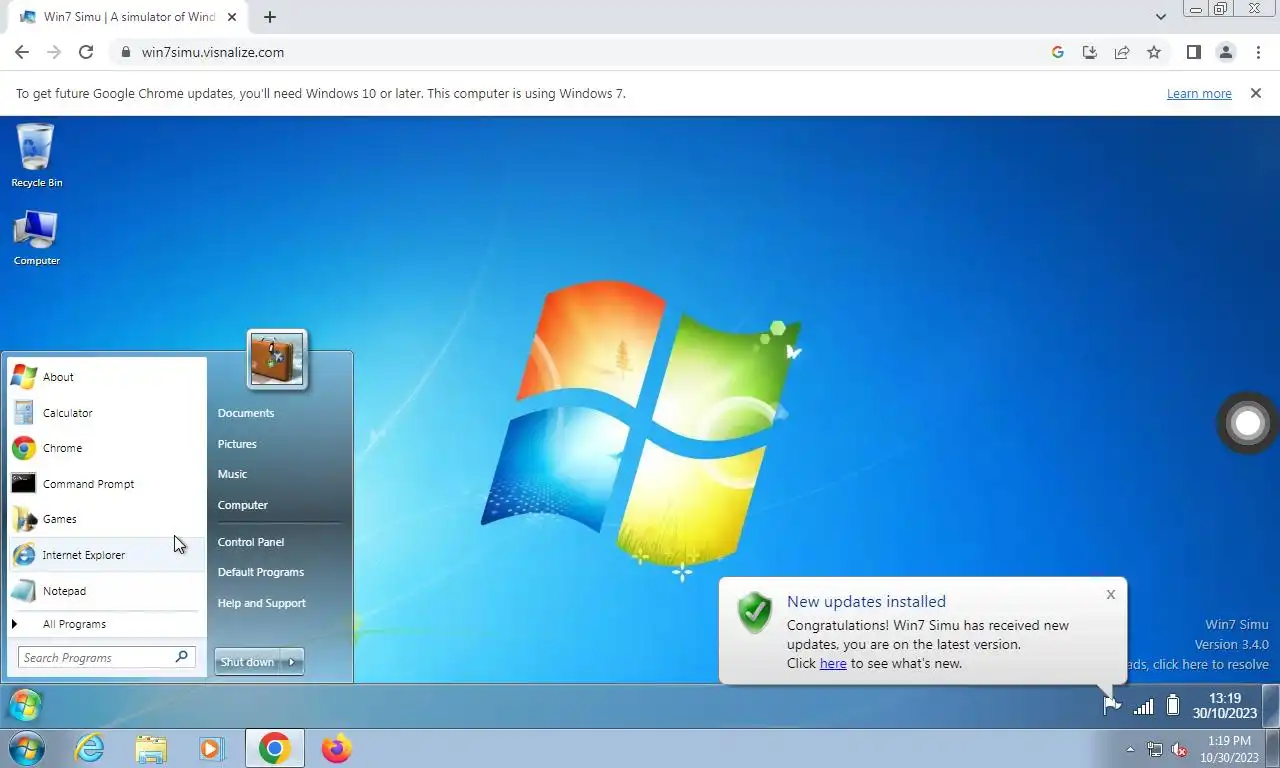Open Music in the Start menu
This screenshot has width=1280, height=768.
click(x=232, y=474)
